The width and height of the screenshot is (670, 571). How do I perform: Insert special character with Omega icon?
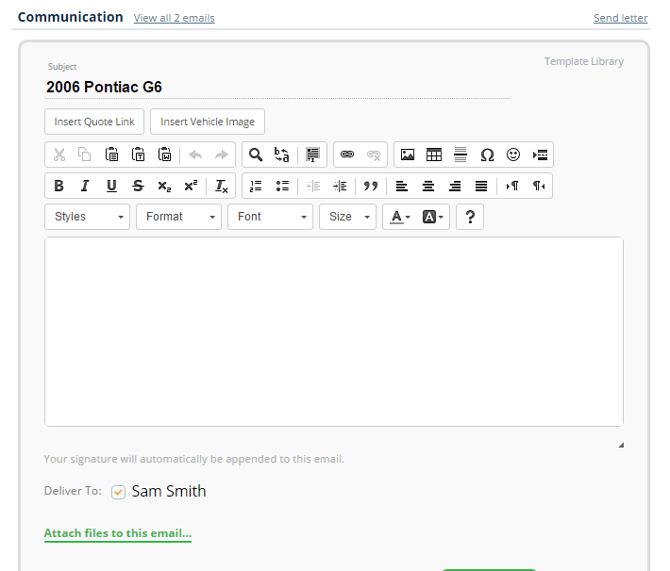point(487,155)
